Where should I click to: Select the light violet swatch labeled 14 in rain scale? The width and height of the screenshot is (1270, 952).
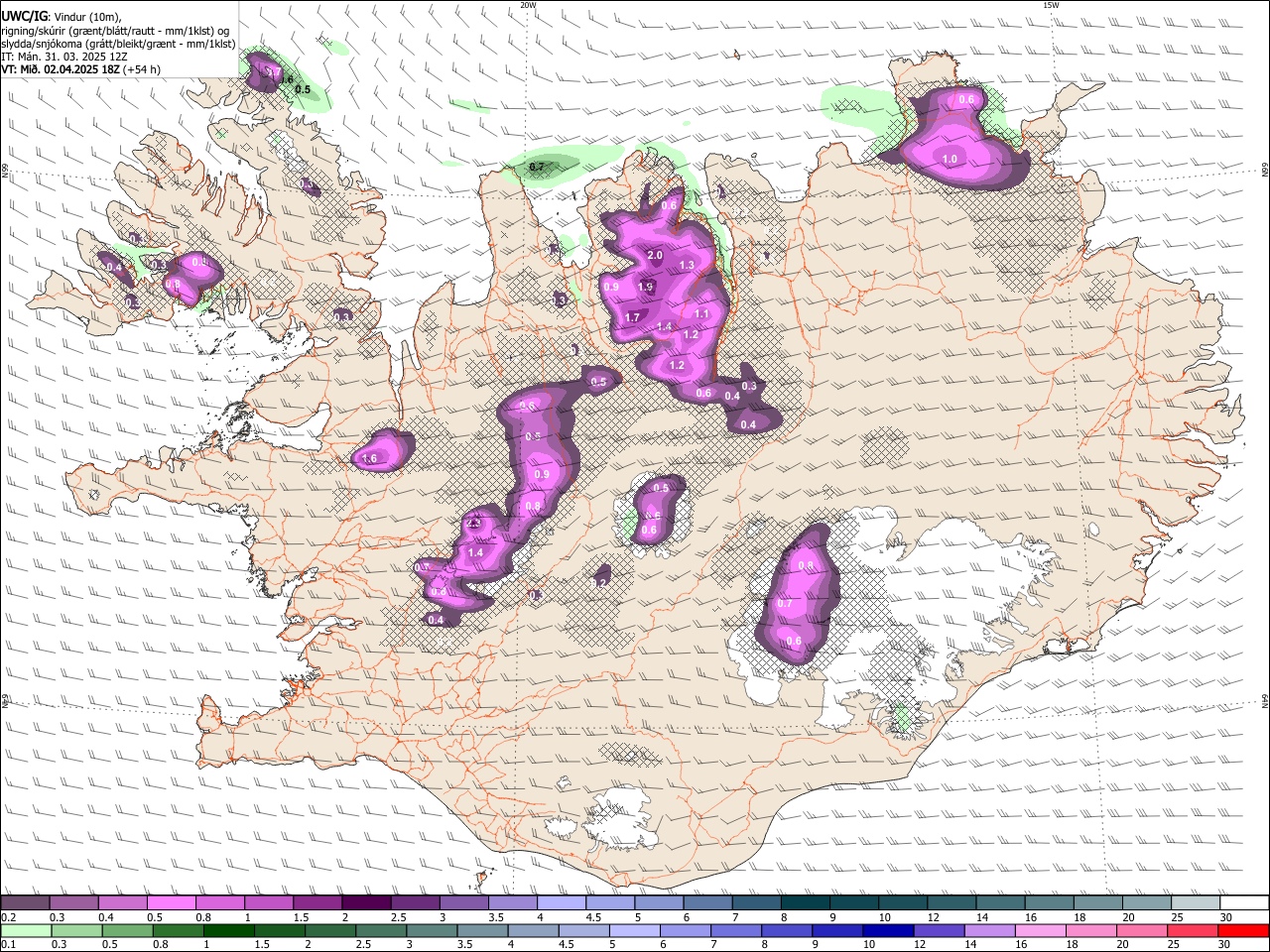click(988, 930)
